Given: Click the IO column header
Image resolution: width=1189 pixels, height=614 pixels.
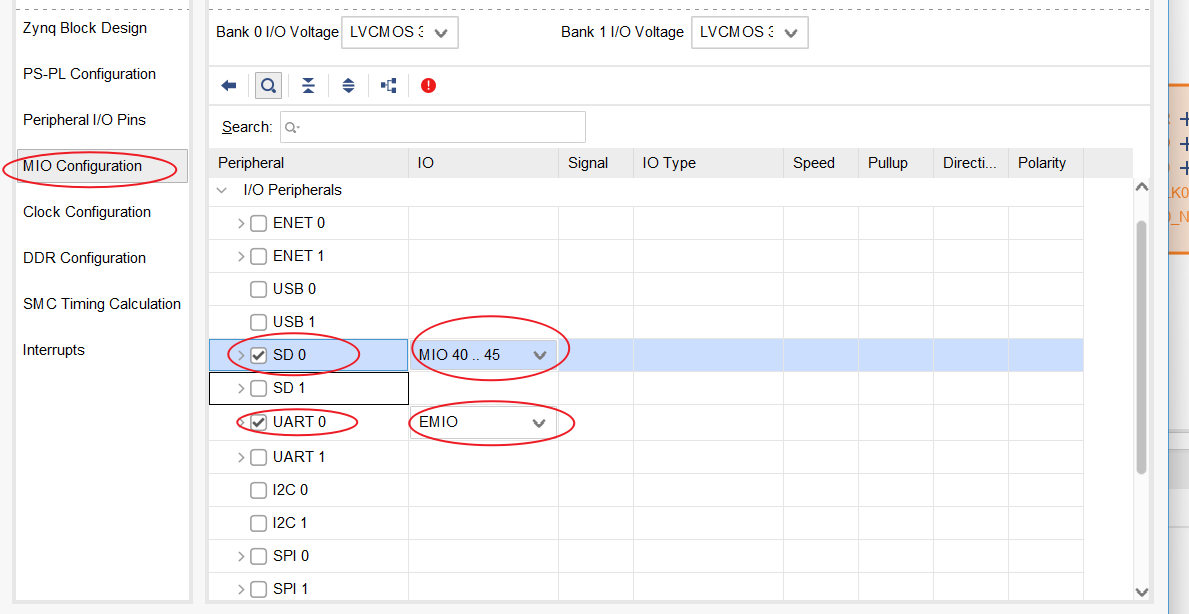Looking at the screenshot, I should pyautogui.click(x=484, y=163).
